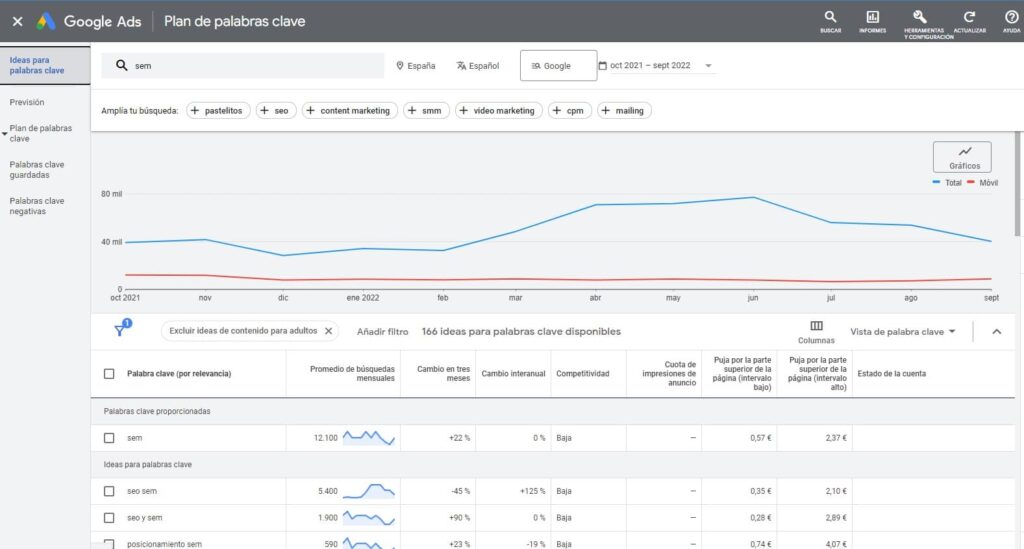Click the sem monthly trend sparkline
The width and height of the screenshot is (1024, 549).
tap(369, 438)
